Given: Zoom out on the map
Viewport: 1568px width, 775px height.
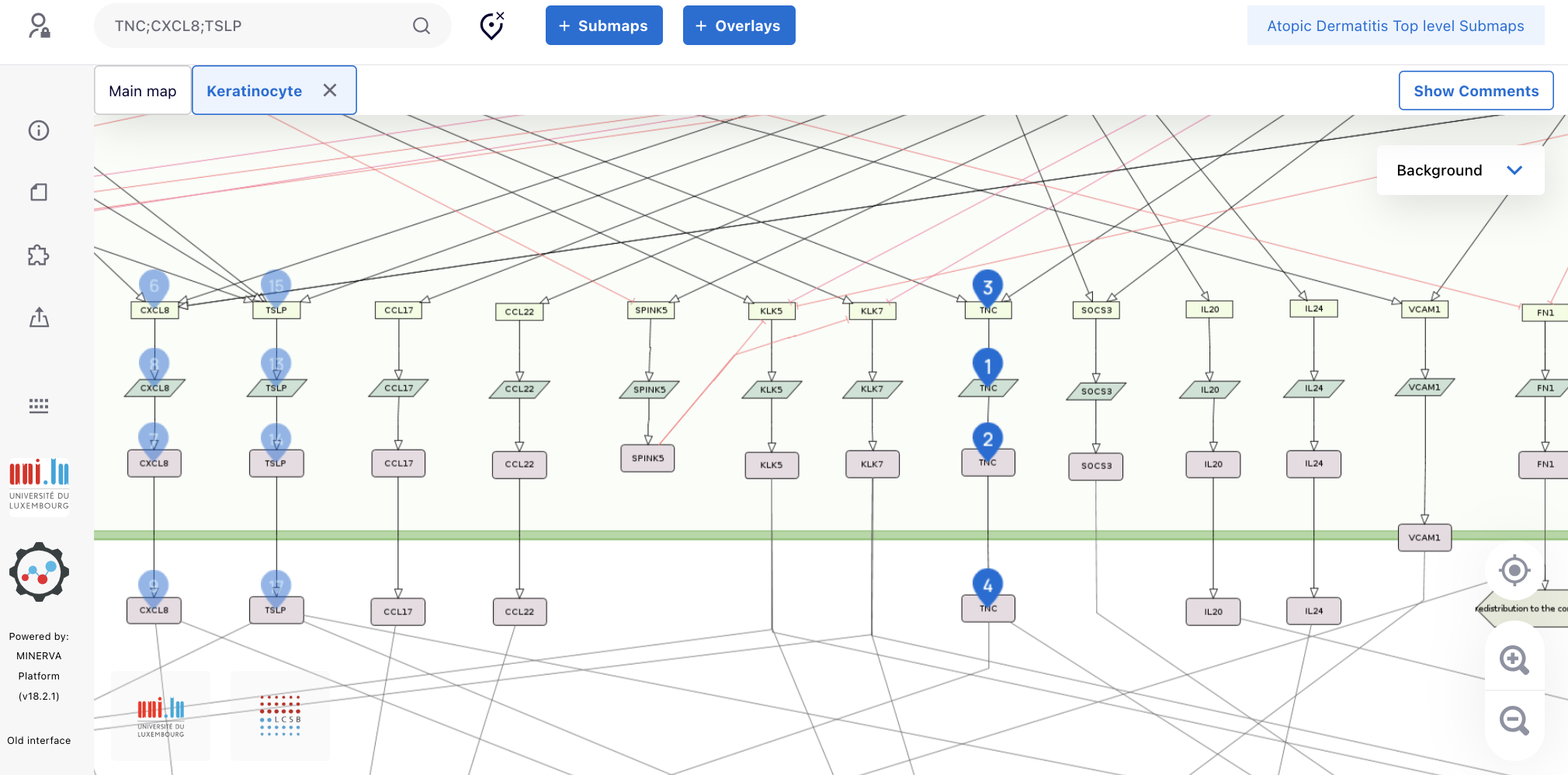Looking at the screenshot, I should pos(1514,720).
